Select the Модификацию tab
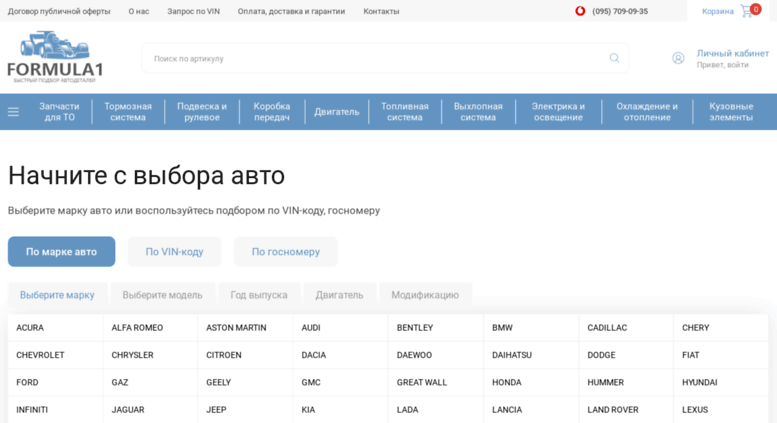 click(x=425, y=295)
